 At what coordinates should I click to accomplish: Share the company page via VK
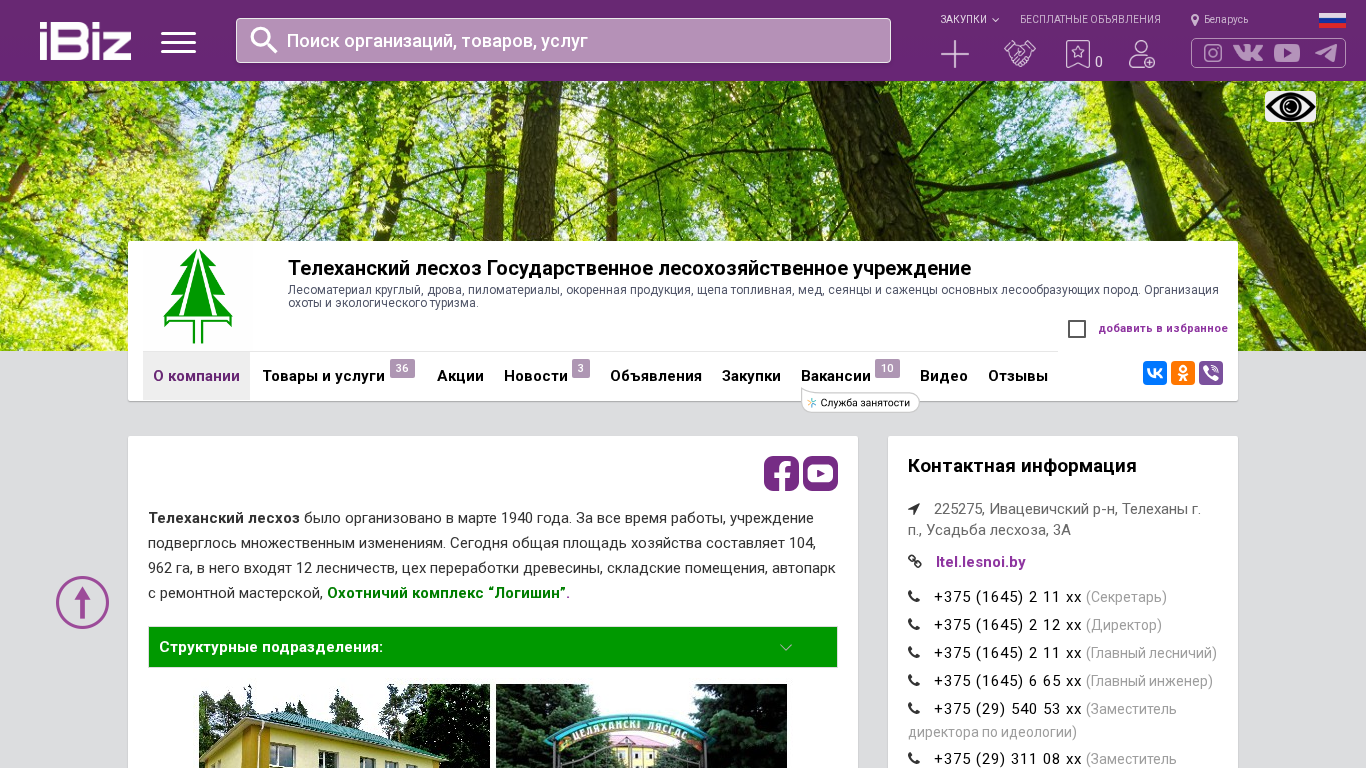1155,373
